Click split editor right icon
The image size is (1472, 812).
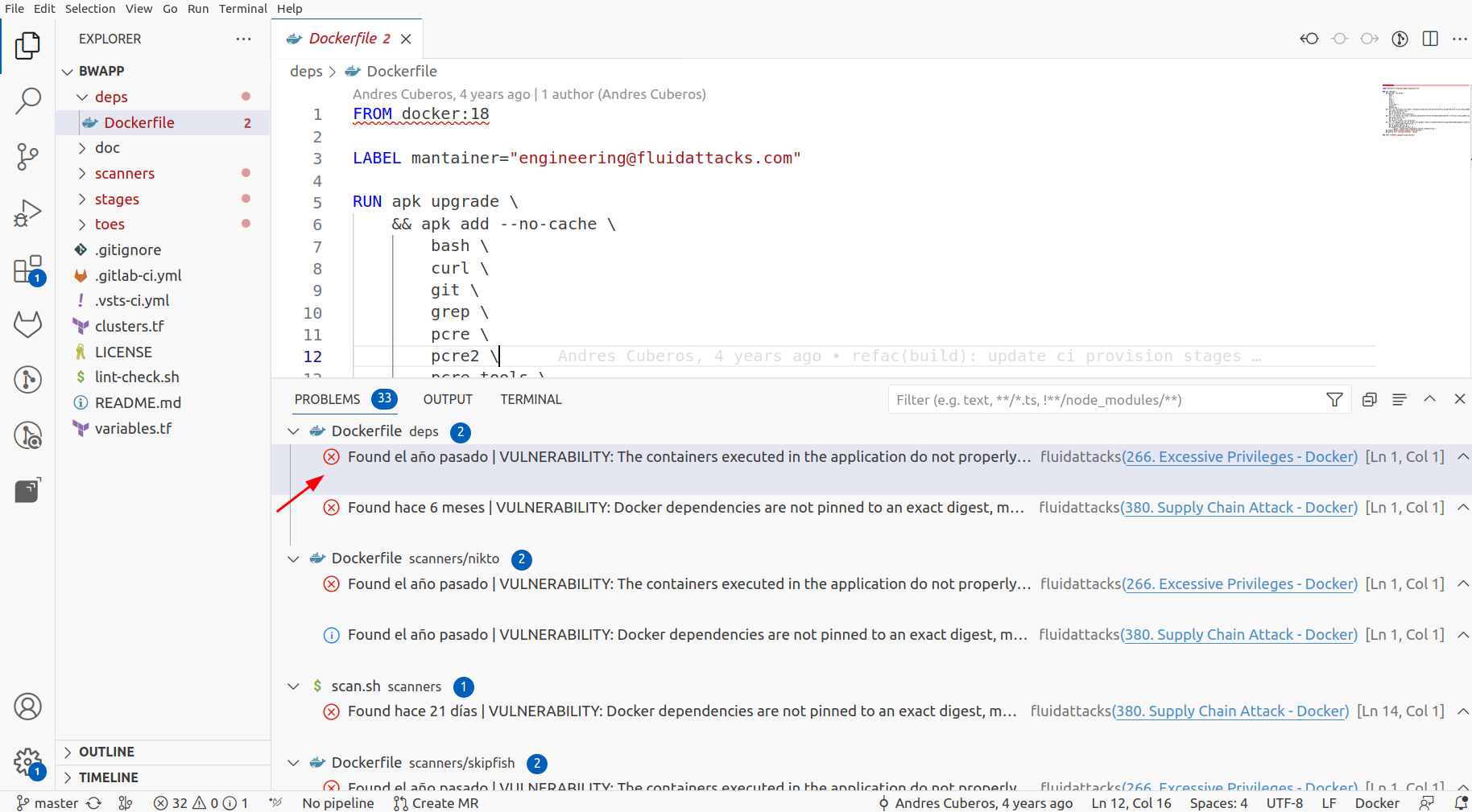1430,39
